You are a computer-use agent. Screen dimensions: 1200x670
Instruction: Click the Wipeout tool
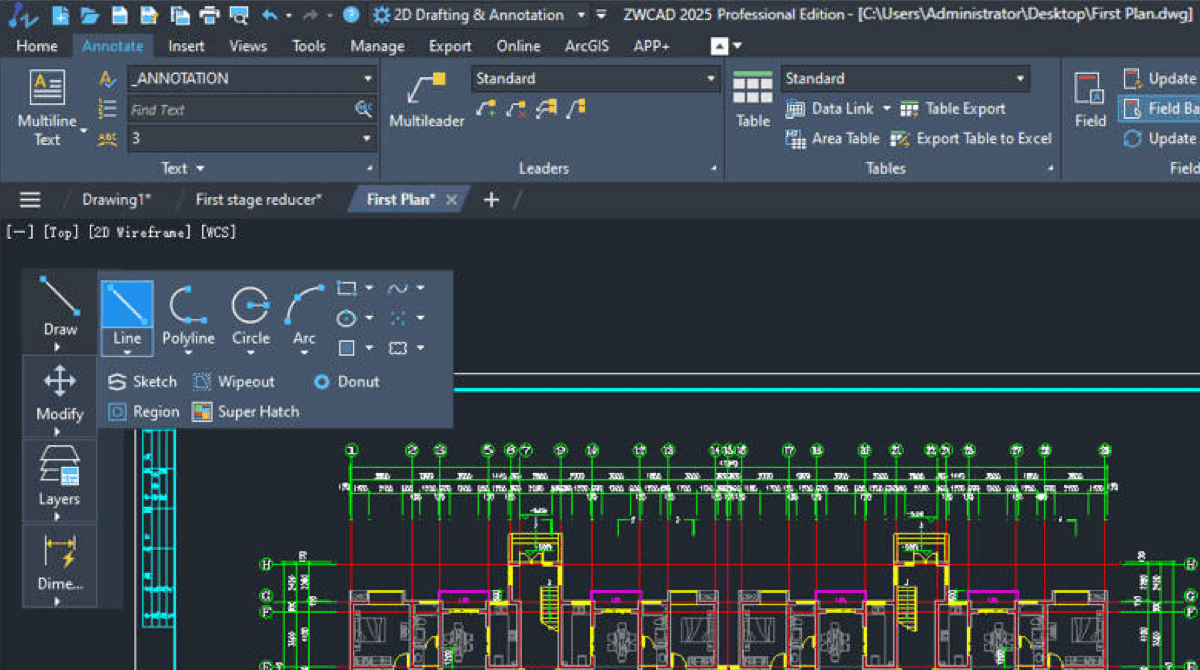(x=233, y=381)
